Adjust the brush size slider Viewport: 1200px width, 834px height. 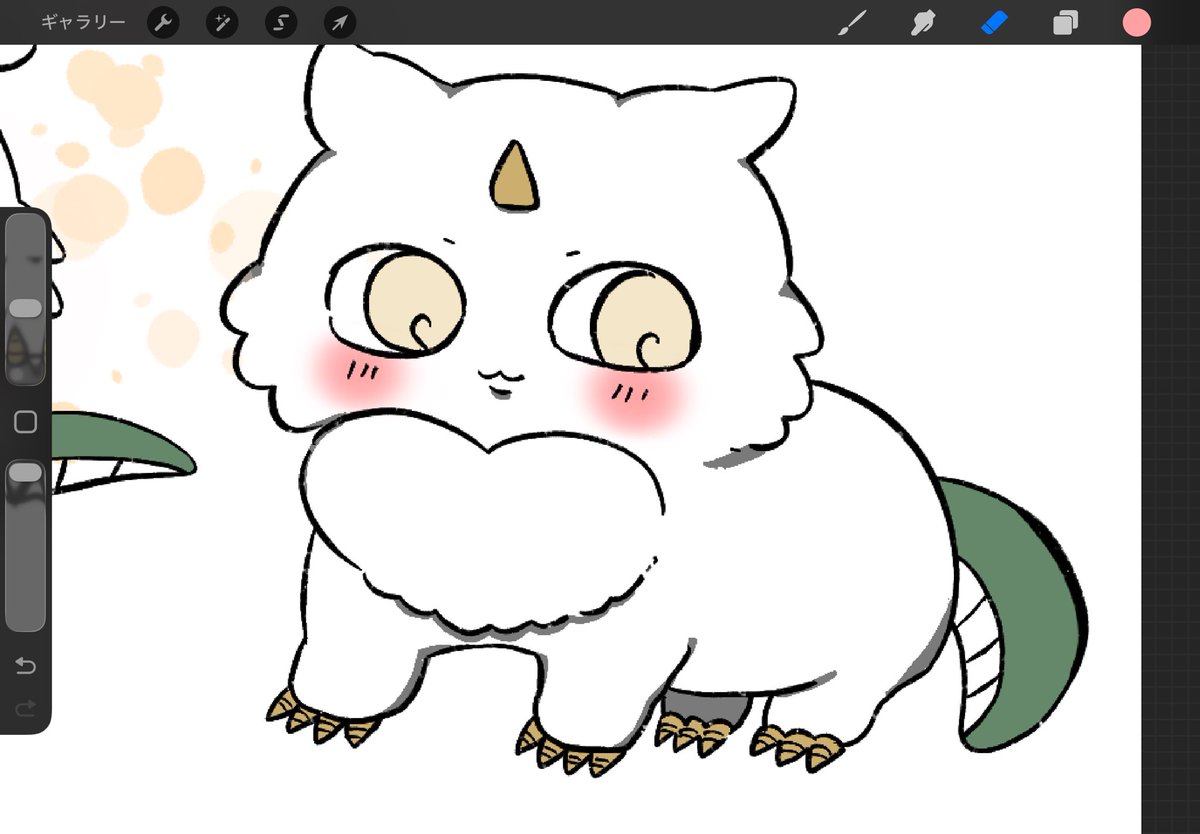[26, 300]
